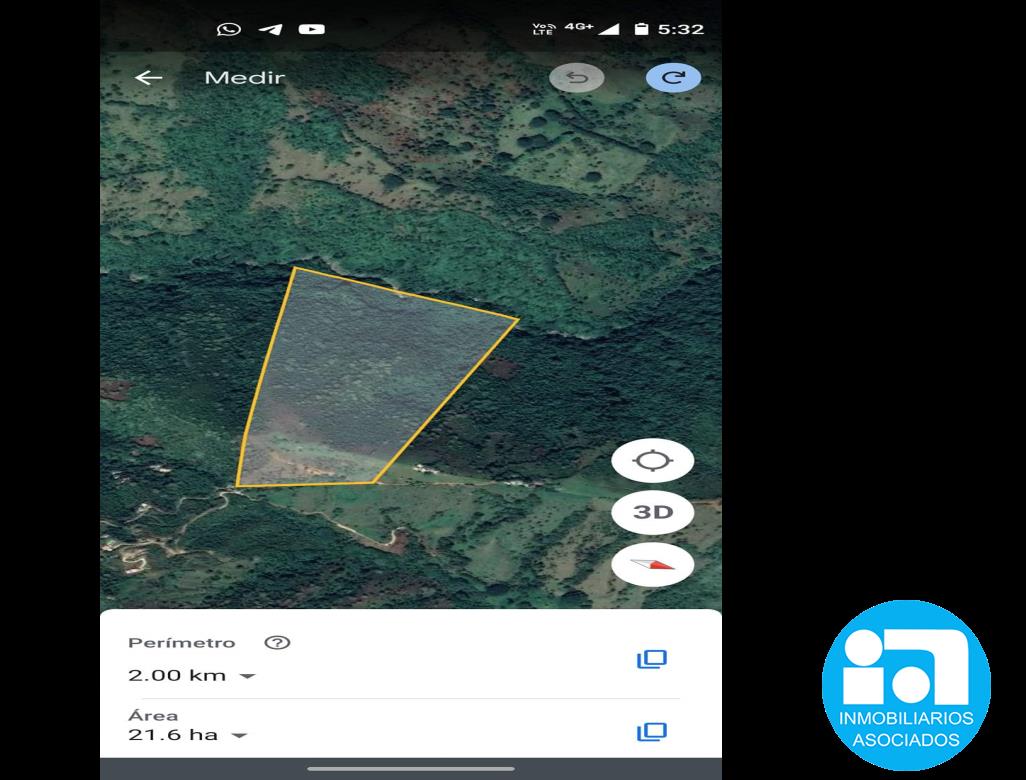Copy the area value
Screen dimensions: 1026x780
[652, 732]
